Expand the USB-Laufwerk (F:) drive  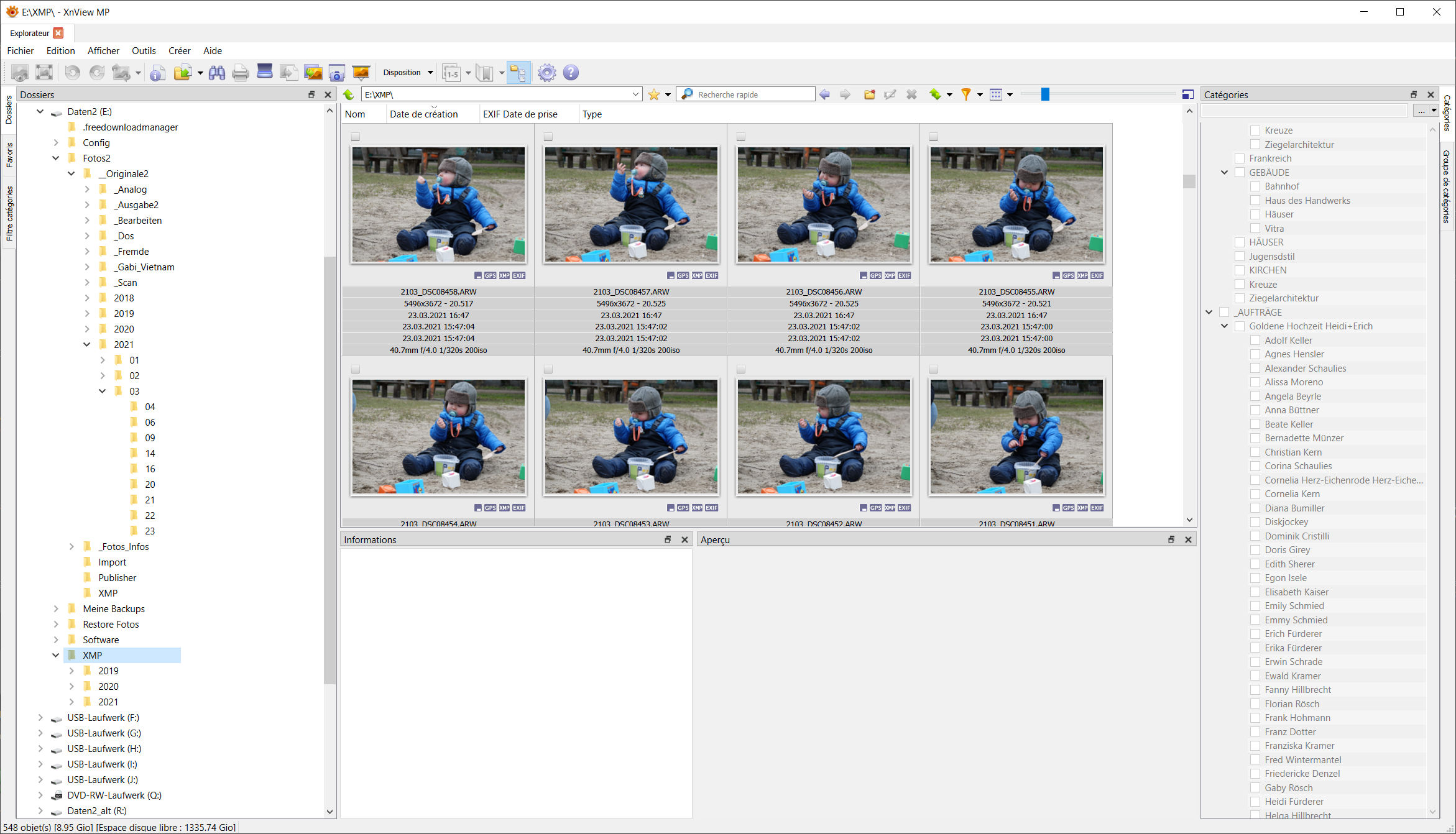[x=40, y=717]
